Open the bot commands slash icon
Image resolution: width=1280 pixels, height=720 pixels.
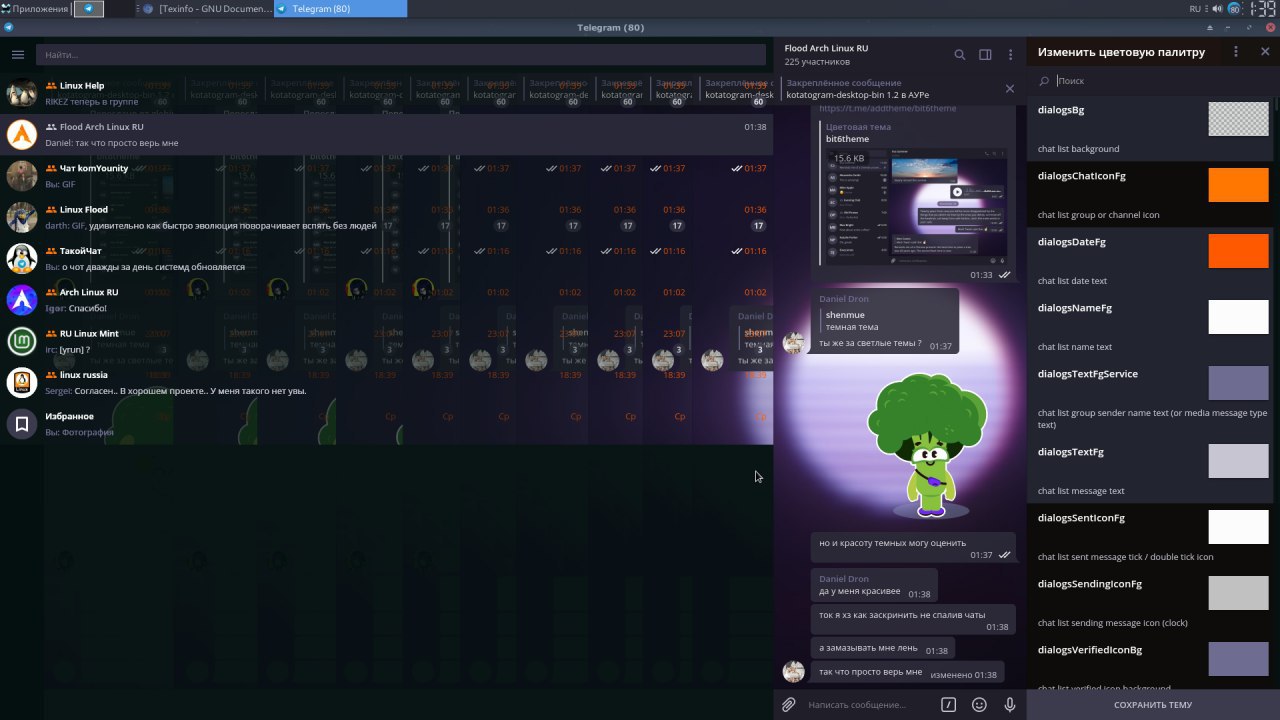tap(949, 705)
